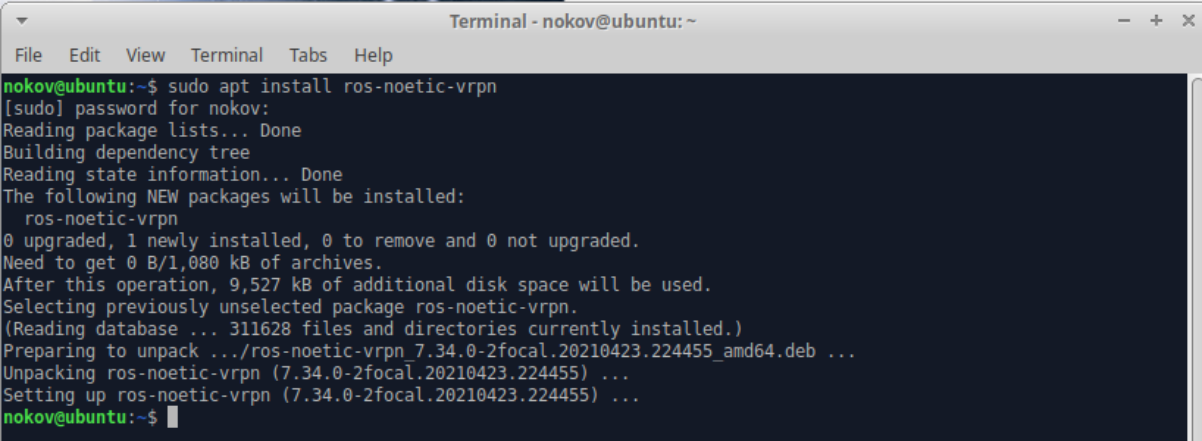Click the block cursor at the last prompt
This screenshot has height=441, width=1202.
pyautogui.click(x=172, y=416)
